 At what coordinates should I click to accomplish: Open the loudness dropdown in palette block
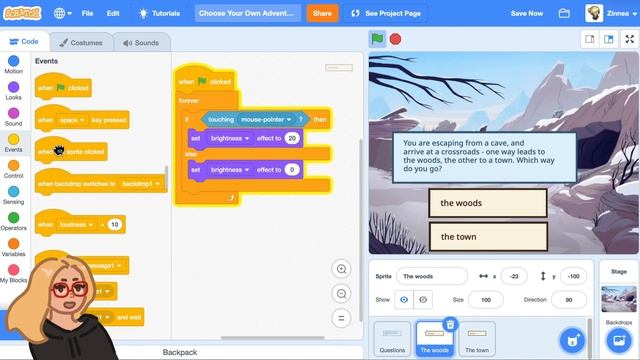pyautogui.click(x=76, y=224)
